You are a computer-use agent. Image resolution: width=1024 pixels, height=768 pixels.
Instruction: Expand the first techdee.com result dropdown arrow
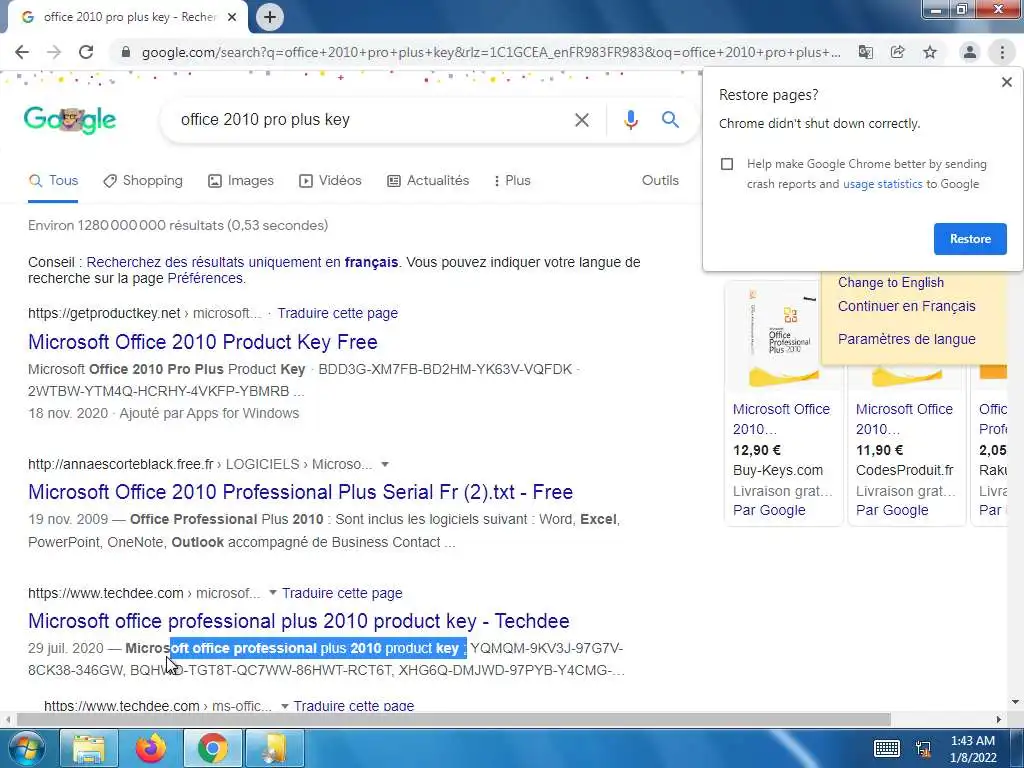(x=273, y=593)
